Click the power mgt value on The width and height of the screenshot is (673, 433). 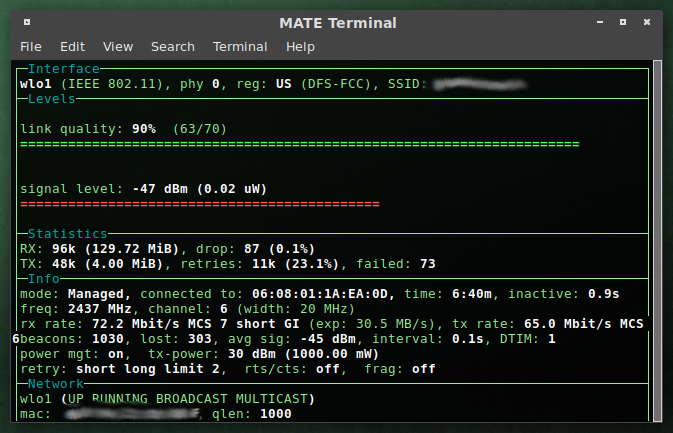[115, 354]
